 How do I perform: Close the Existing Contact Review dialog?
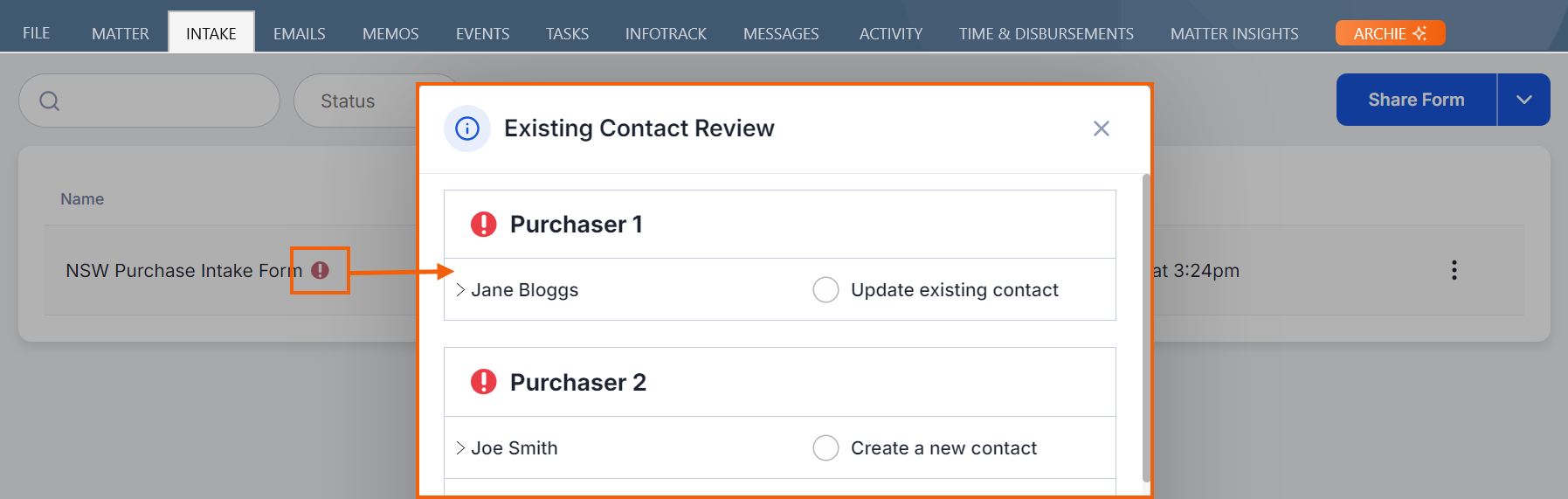click(1102, 128)
